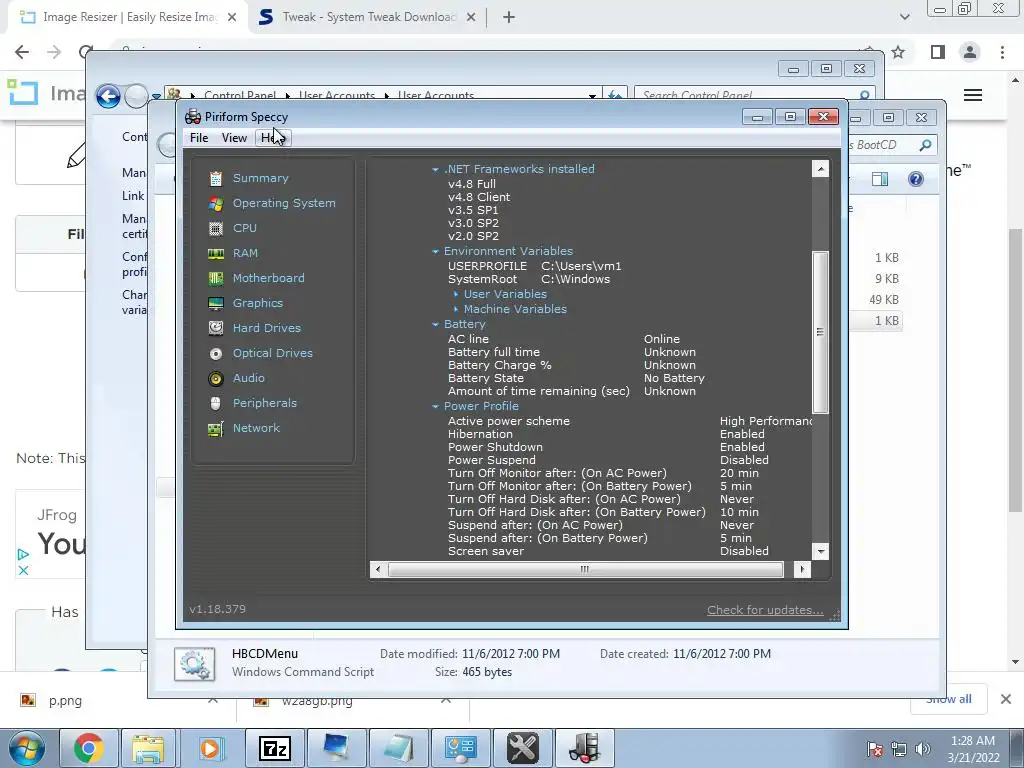This screenshot has height=768, width=1024.
Task: Close the Image Resizer tab
Action: pyautogui.click(x=232, y=18)
